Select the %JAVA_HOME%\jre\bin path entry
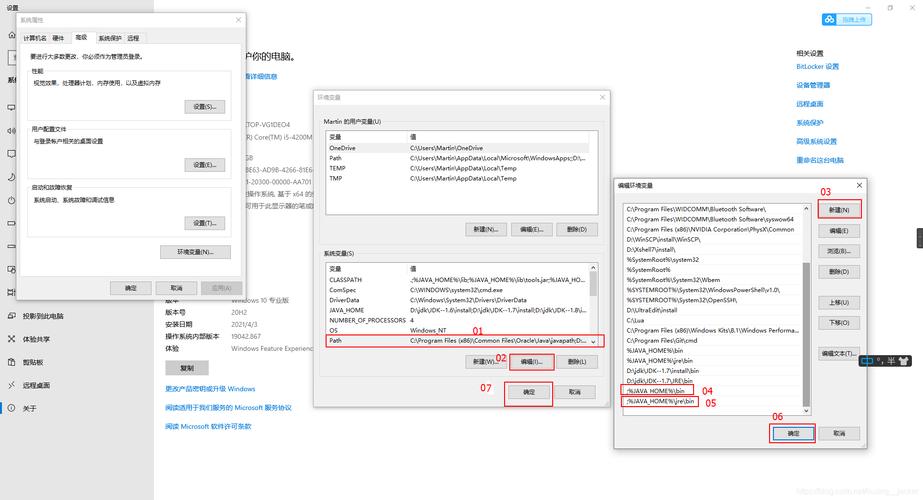 click(x=658, y=402)
